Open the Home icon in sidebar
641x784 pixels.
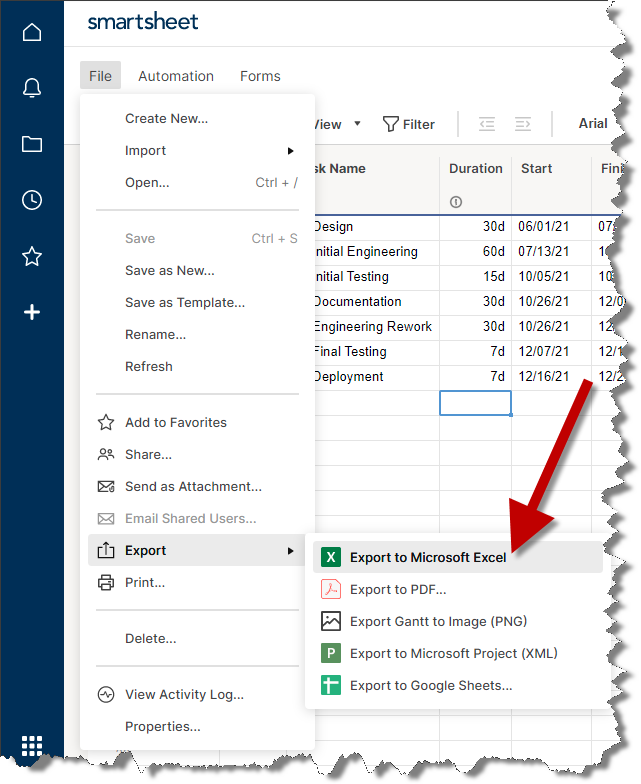(32, 32)
